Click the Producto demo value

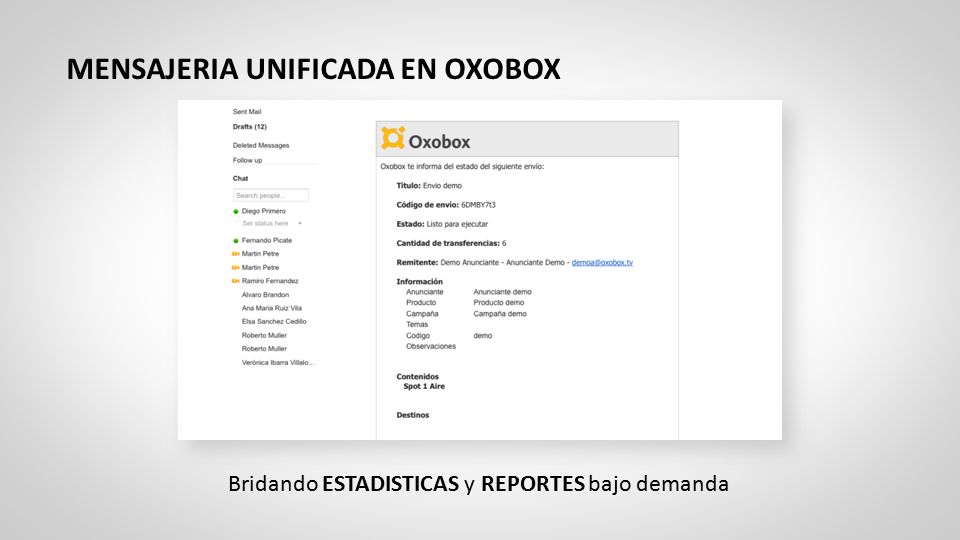pyautogui.click(x=499, y=302)
